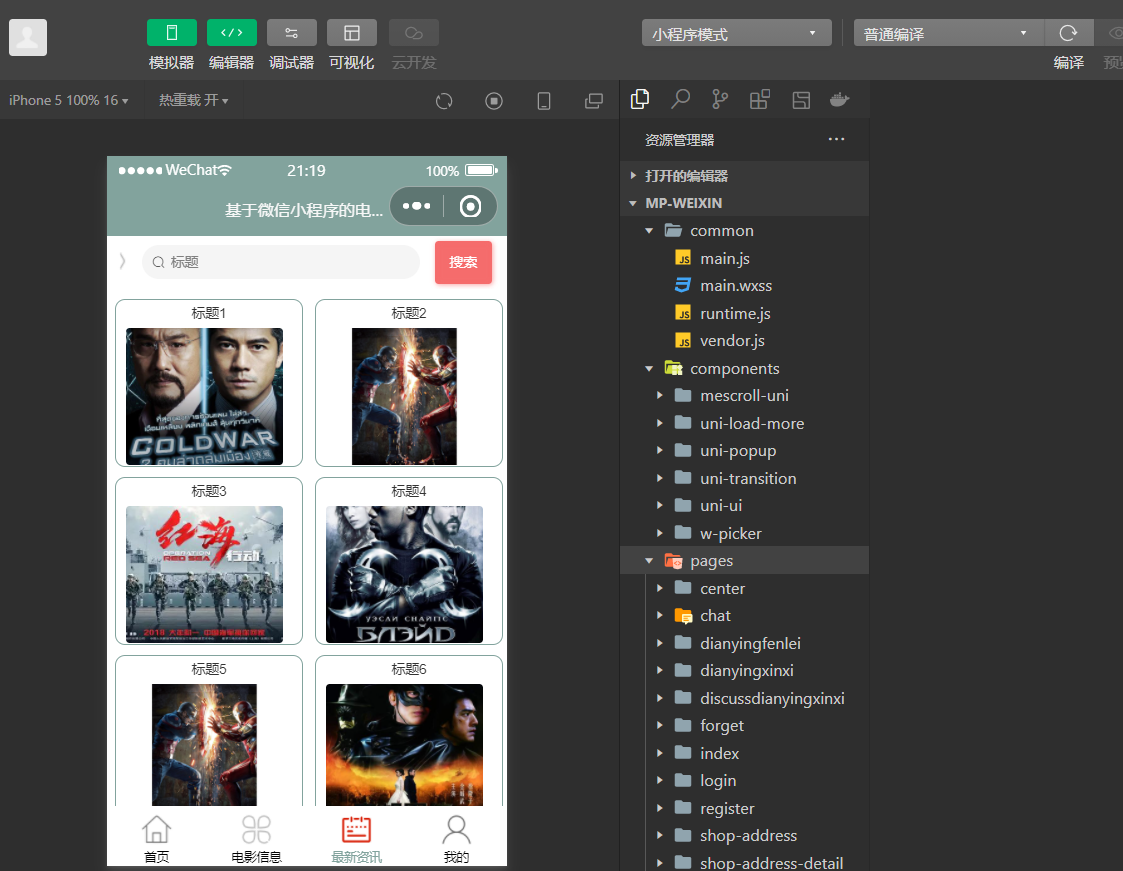The image size is (1123, 871).
Task: Open the 普通编译 compile mode dropdown
Action: point(948,33)
